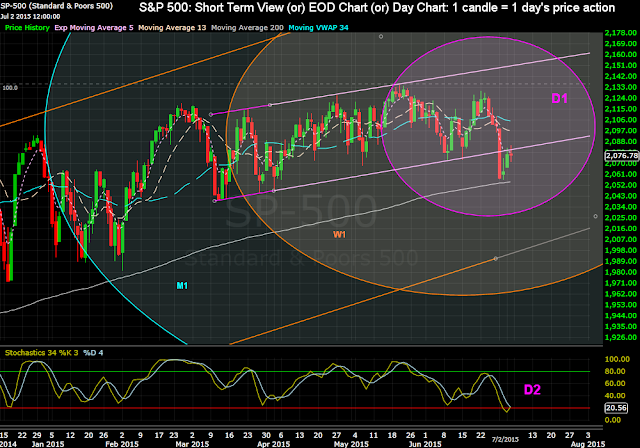The width and height of the screenshot is (640, 448).
Task: Click the 2,016.00 price axis label
Action: point(621,228)
